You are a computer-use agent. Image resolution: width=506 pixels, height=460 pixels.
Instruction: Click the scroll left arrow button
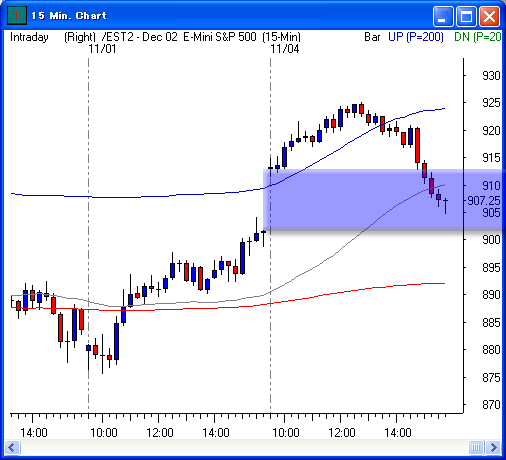coord(12,447)
